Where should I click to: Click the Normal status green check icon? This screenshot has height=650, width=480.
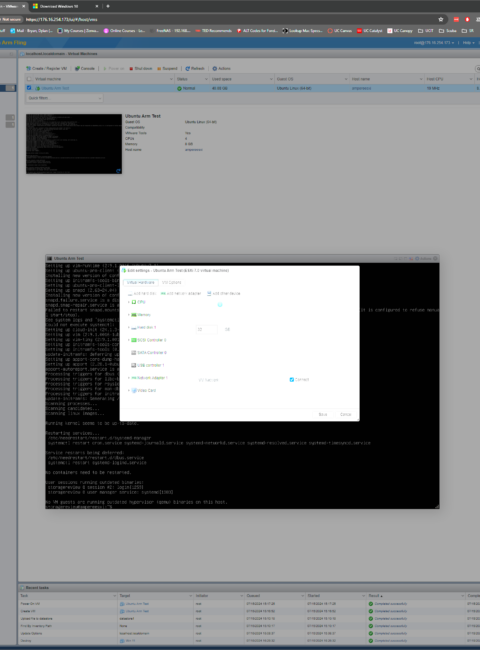pos(179,88)
